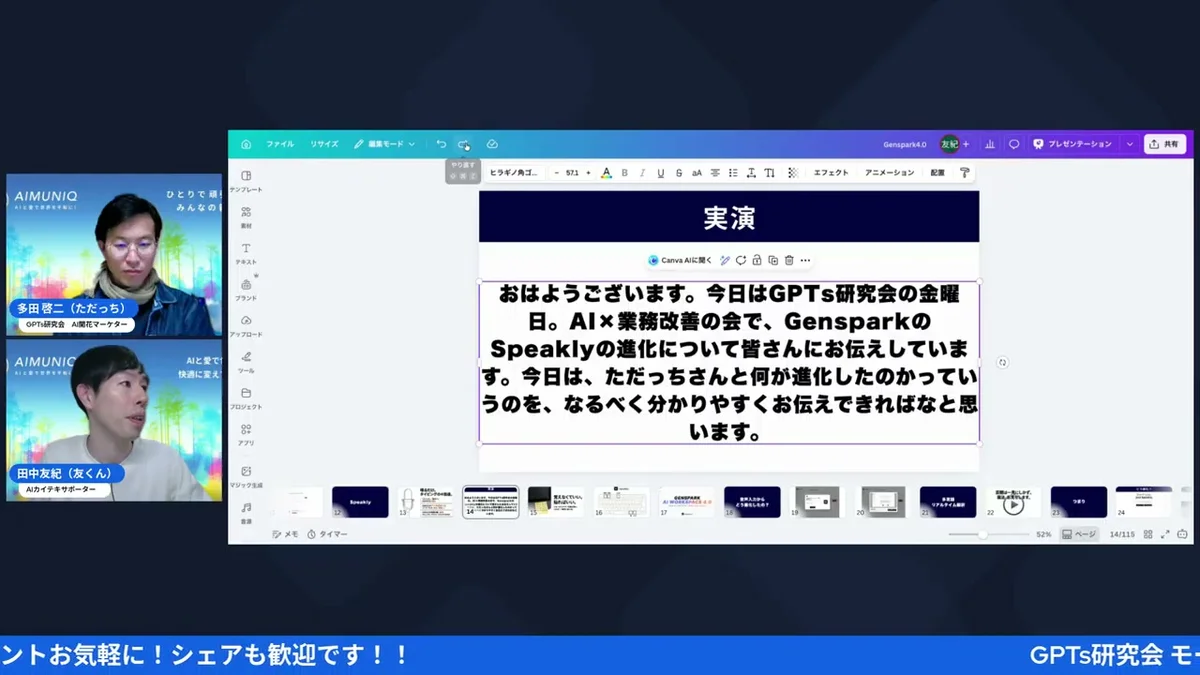The width and height of the screenshot is (1200, 675).
Task: Open the ヒラギノ角ゴ font dropdown
Action: coord(515,172)
